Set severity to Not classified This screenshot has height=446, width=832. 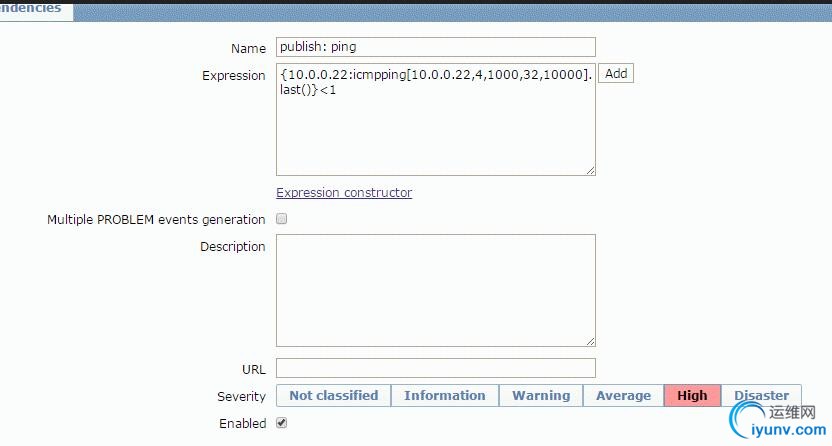pyautogui.click(x=333, y=396)
